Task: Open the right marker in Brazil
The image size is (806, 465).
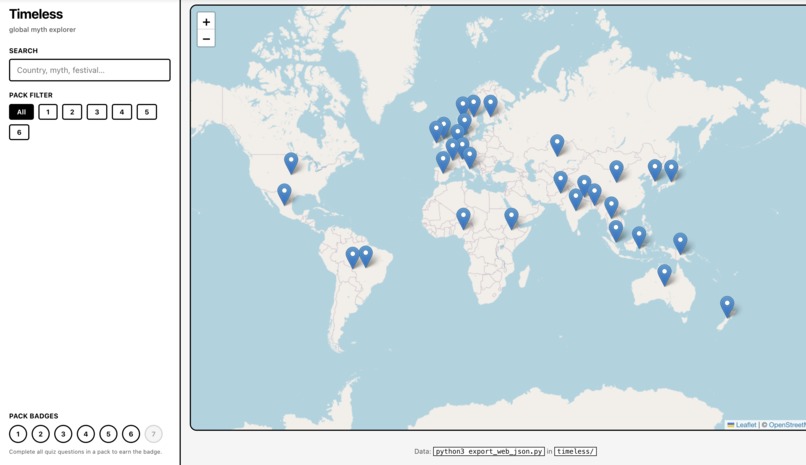Action: coord(365,256)
